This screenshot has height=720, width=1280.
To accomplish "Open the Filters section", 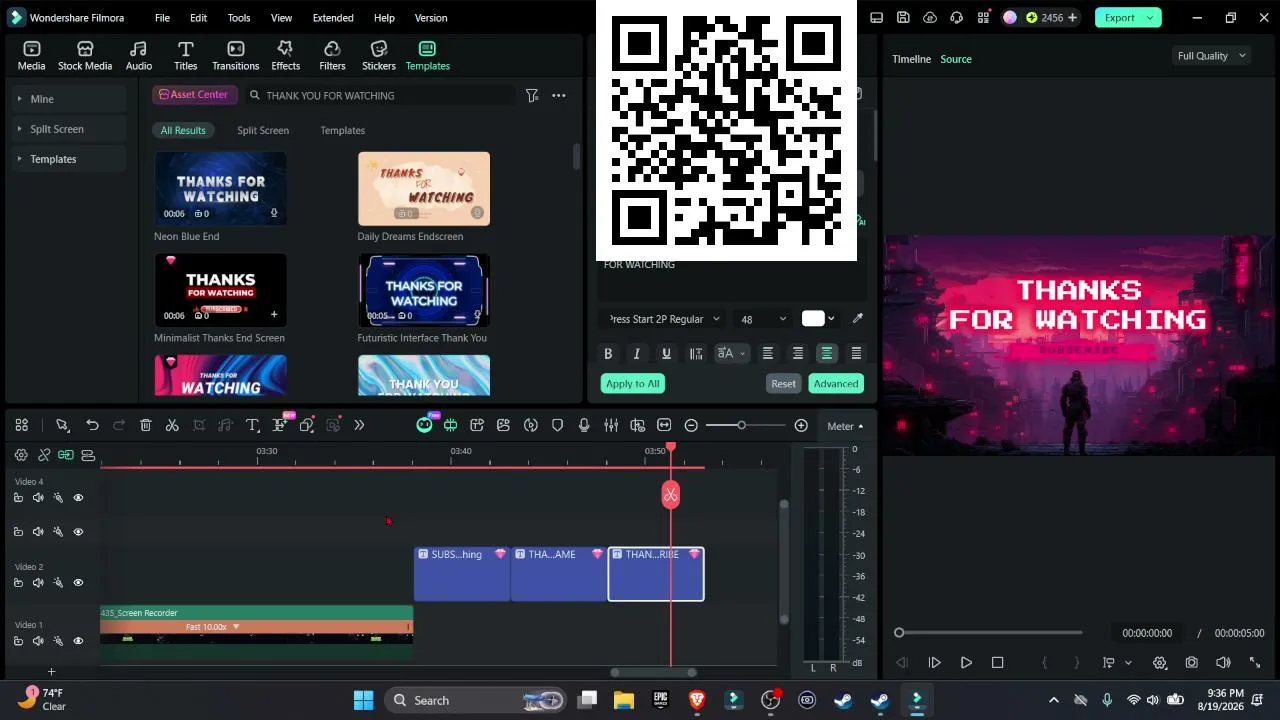I will (x=332, y=56).
